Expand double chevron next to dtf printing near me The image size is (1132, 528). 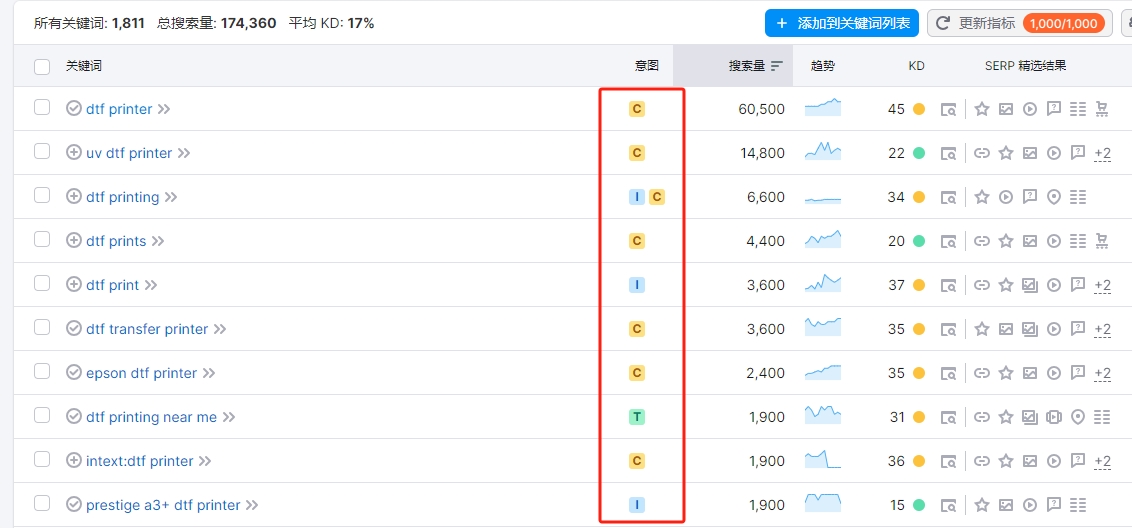click(x=229, y=418)
